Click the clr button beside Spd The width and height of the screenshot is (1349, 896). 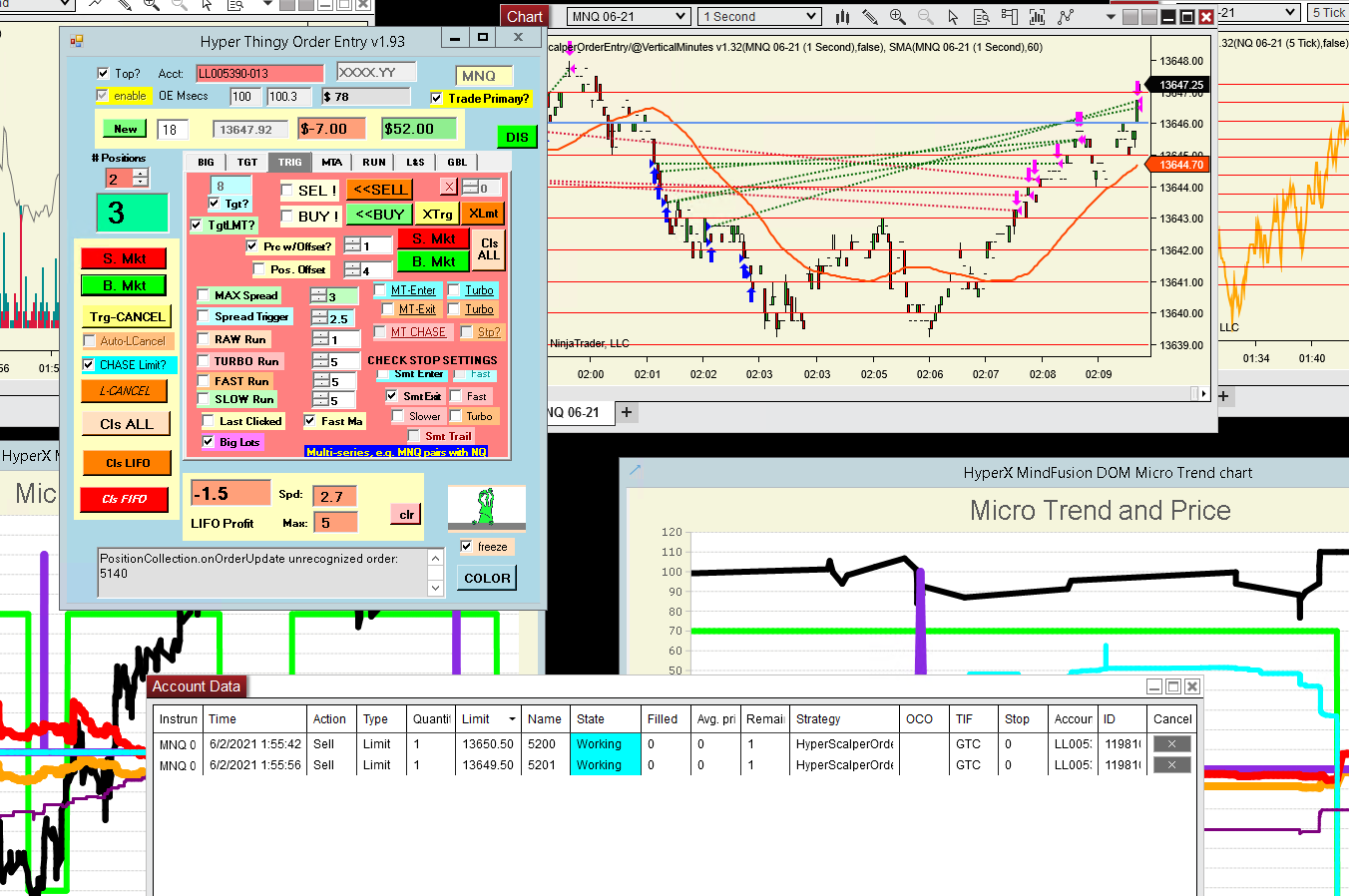click(x=407, y=515)
